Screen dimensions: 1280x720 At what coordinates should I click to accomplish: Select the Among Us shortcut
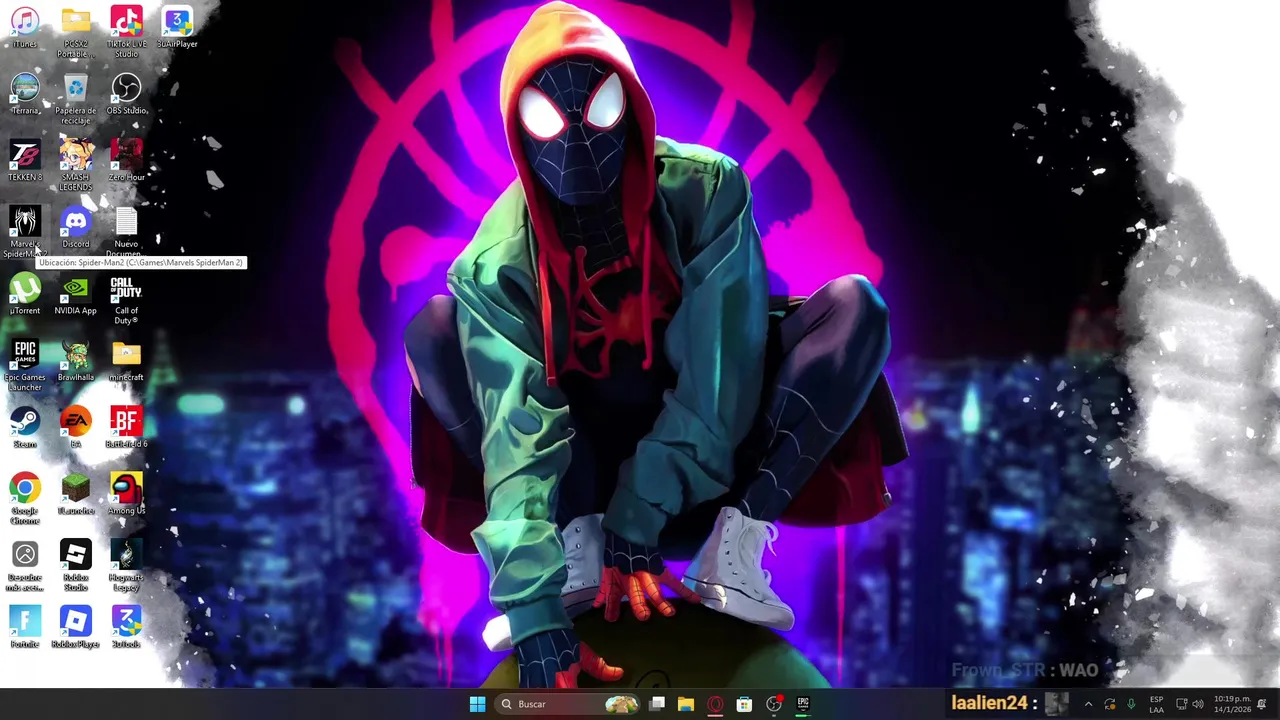pyautogui.click(x=126, y=495)
